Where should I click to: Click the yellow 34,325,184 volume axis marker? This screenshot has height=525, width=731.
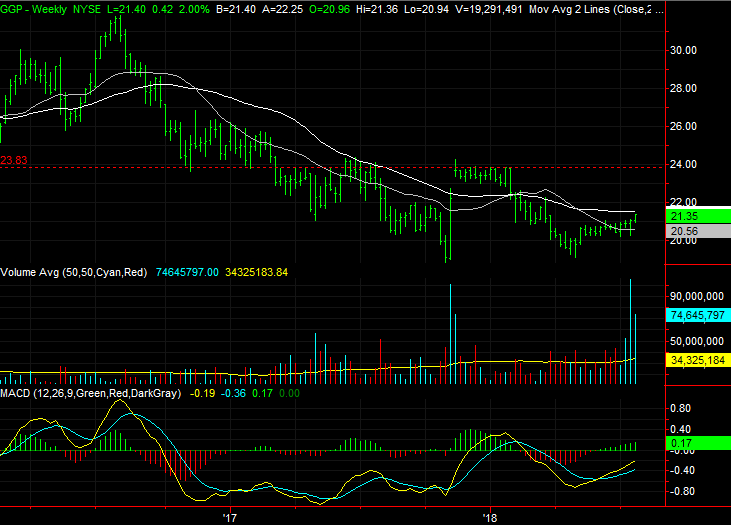(x=698, y=360)
